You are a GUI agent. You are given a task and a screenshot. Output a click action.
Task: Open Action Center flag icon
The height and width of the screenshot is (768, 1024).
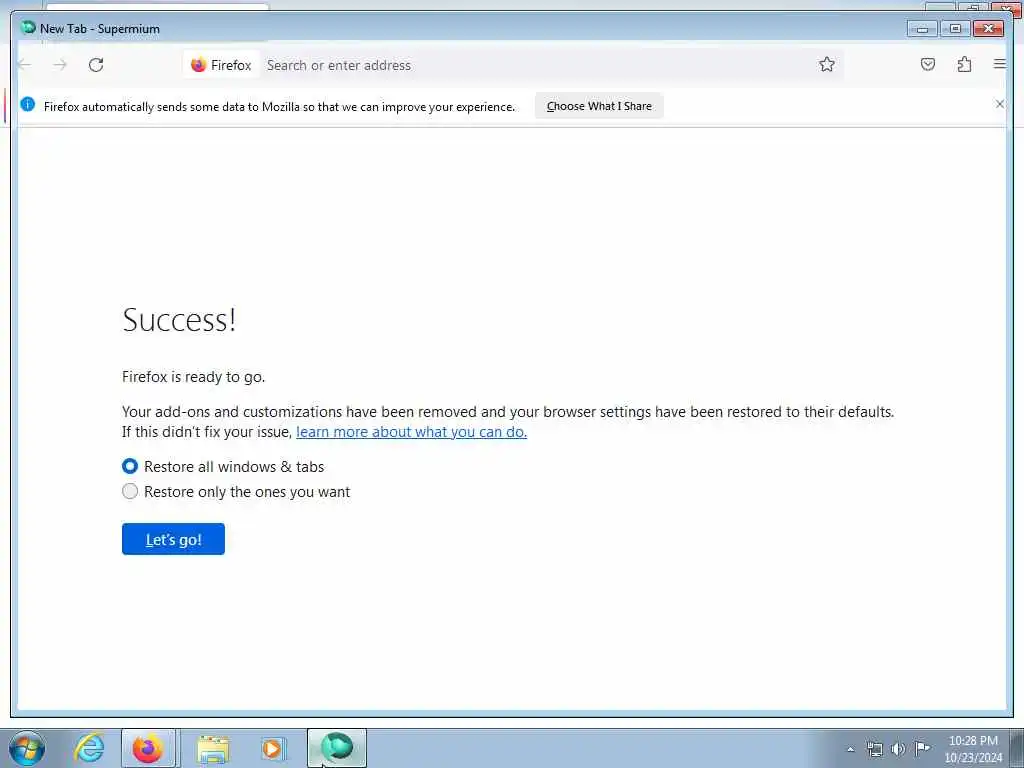click(x=922, y=748)
